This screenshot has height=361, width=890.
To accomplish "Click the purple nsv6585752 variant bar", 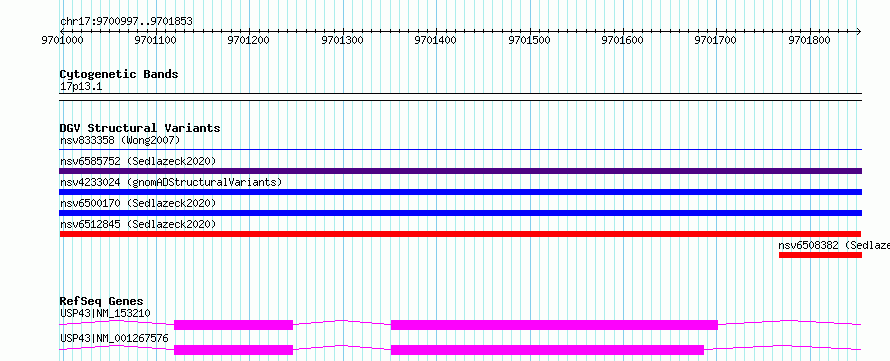I will pos(460,171).
